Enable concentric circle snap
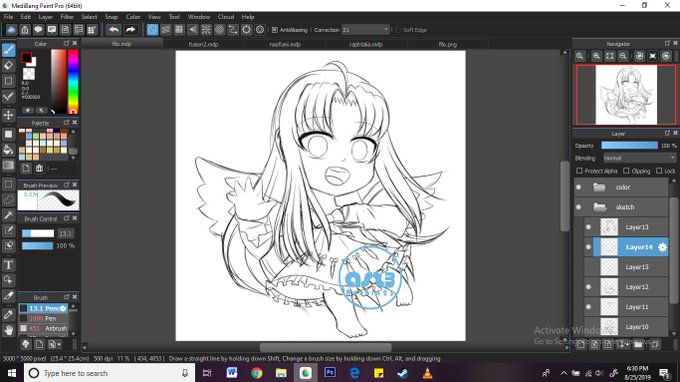This screenshot has height=382, width=680. tap(219, 29)
